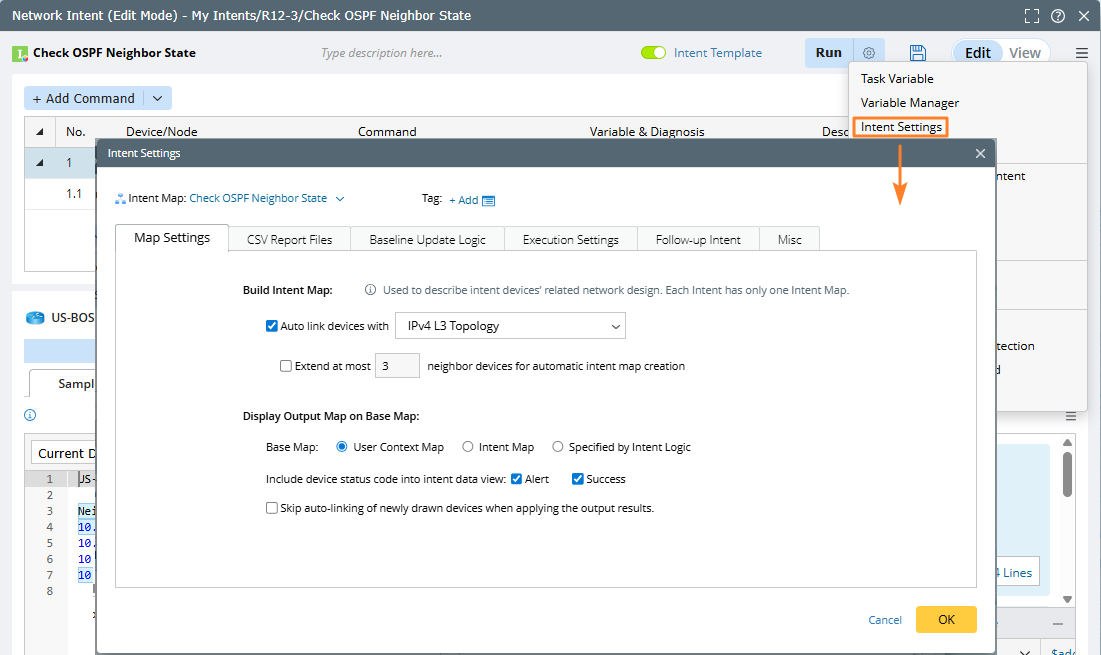Click the fullscreen expand icon
1101x655 pixels.
tap(1032, 16)
